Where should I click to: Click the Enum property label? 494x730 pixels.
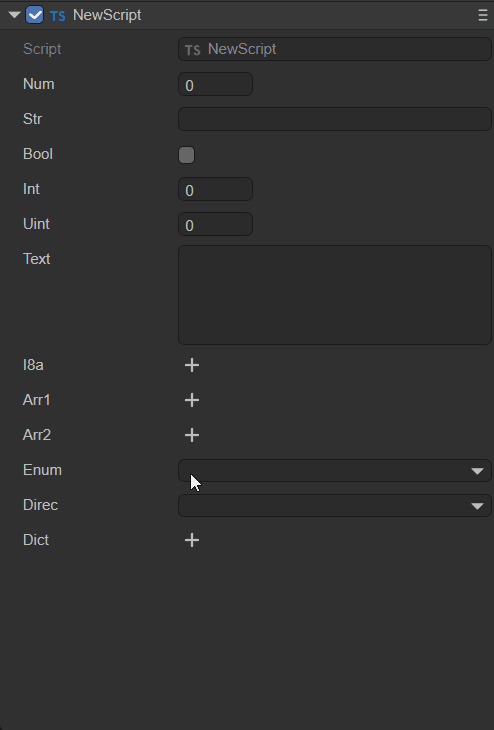coord(42,470)
